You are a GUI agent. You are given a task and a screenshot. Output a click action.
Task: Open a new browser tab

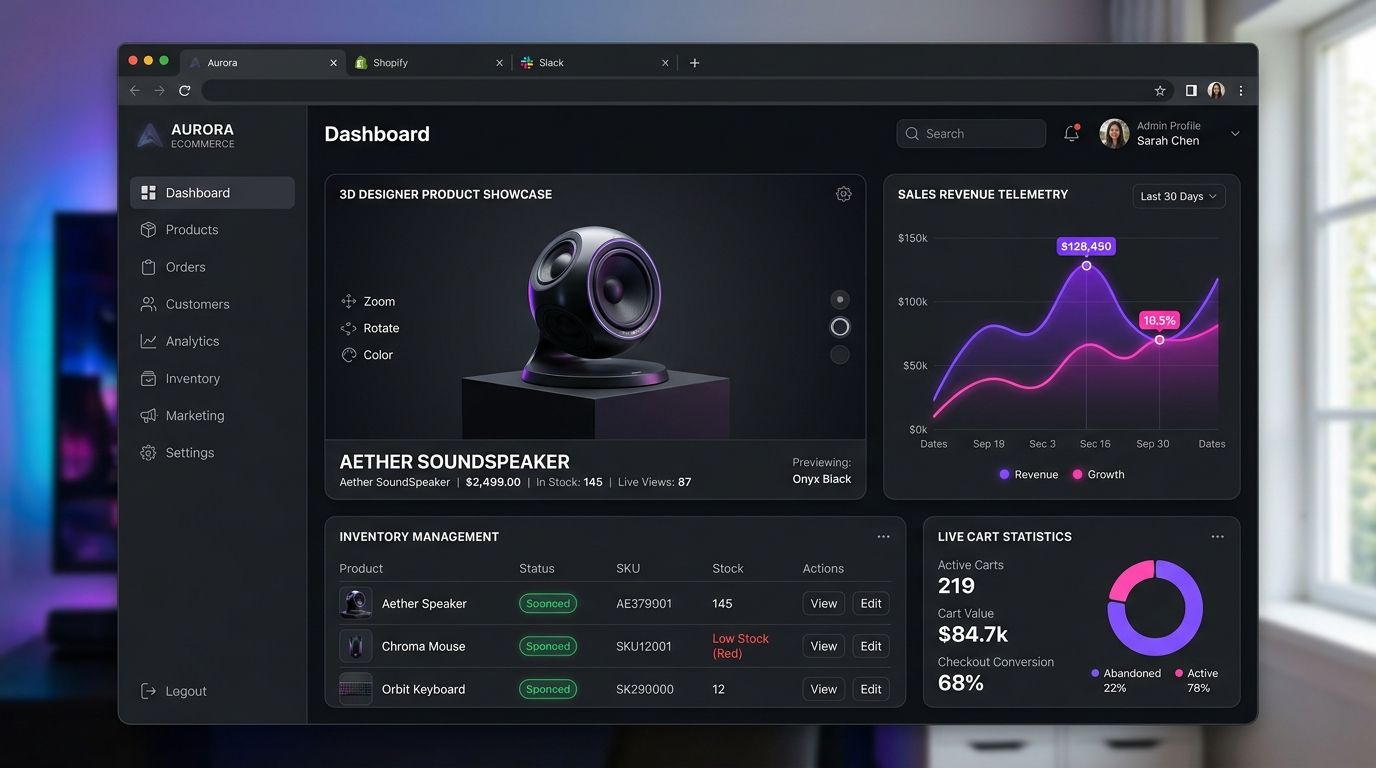(x=694, y=62)
